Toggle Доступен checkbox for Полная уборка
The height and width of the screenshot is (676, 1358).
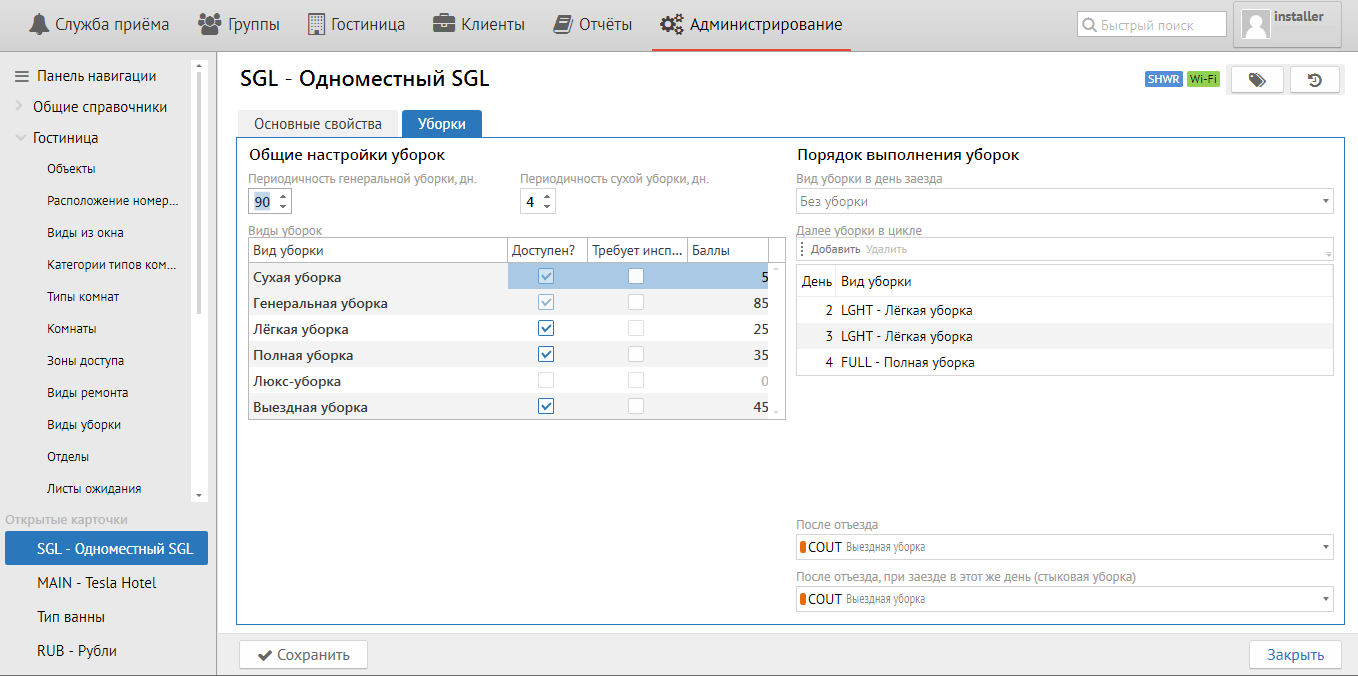pyautogui.click(x=546, y=355)
